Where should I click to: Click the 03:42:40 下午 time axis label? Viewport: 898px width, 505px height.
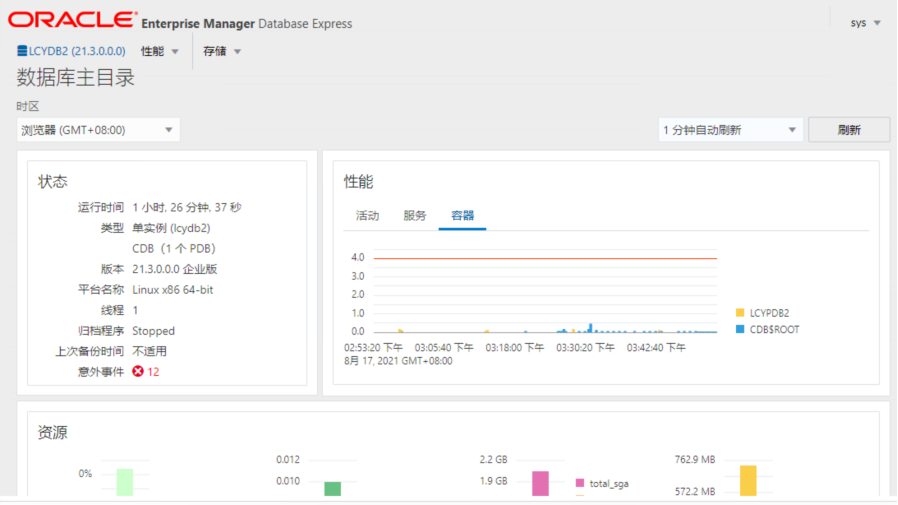(x=656, y=348)
